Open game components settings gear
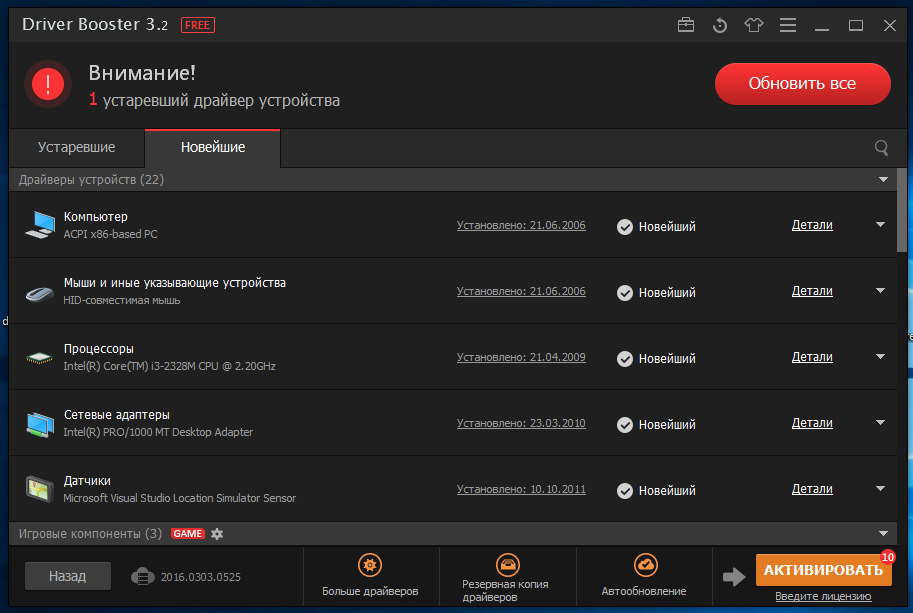The image size is (913, 613). pyautogui.click(x=217, y=534)
